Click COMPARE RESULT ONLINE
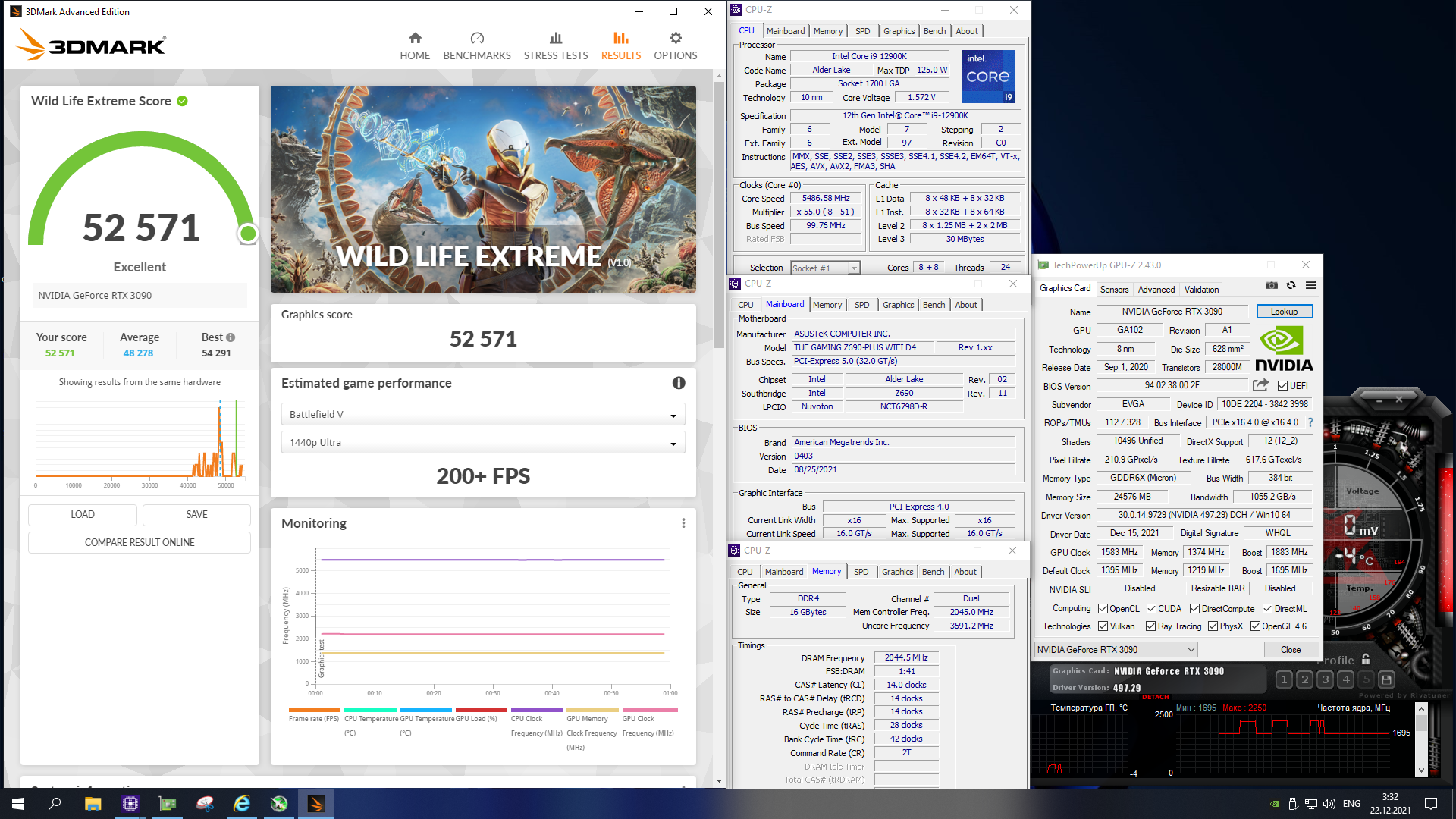 140,543
